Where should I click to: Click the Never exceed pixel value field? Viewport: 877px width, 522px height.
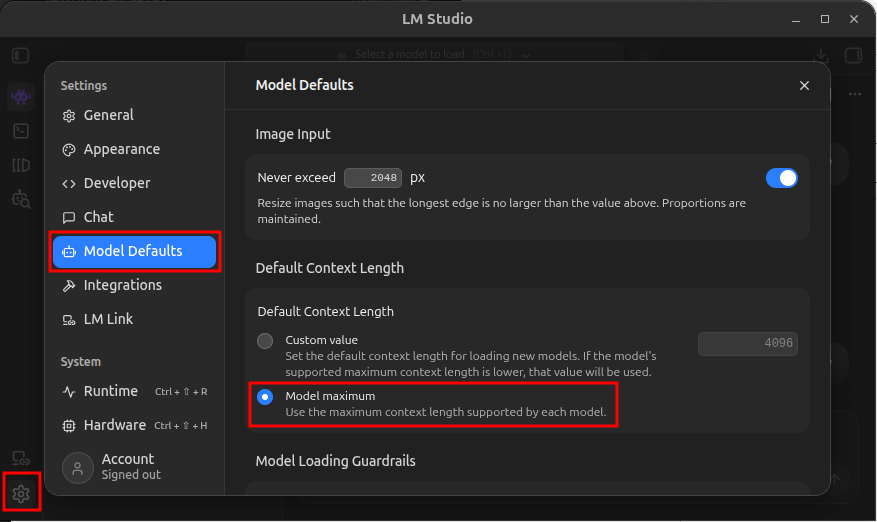[373, 178]
